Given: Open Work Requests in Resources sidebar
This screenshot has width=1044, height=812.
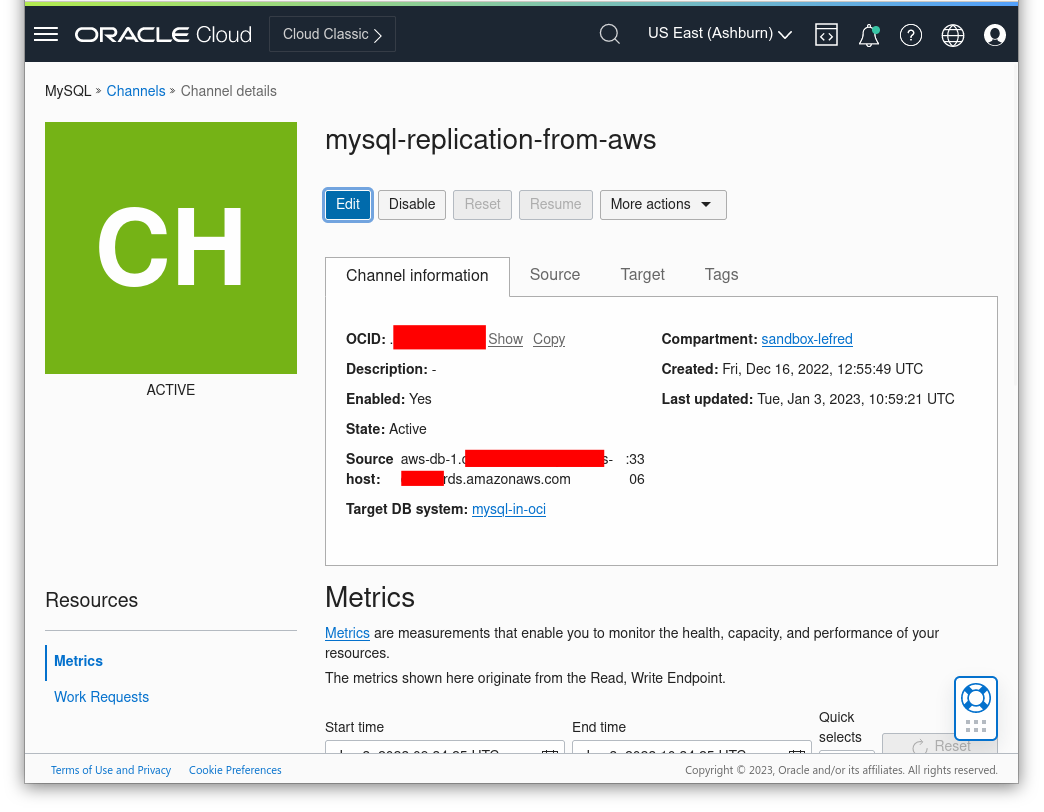Looking at the screenshot, I should (101, 697).
